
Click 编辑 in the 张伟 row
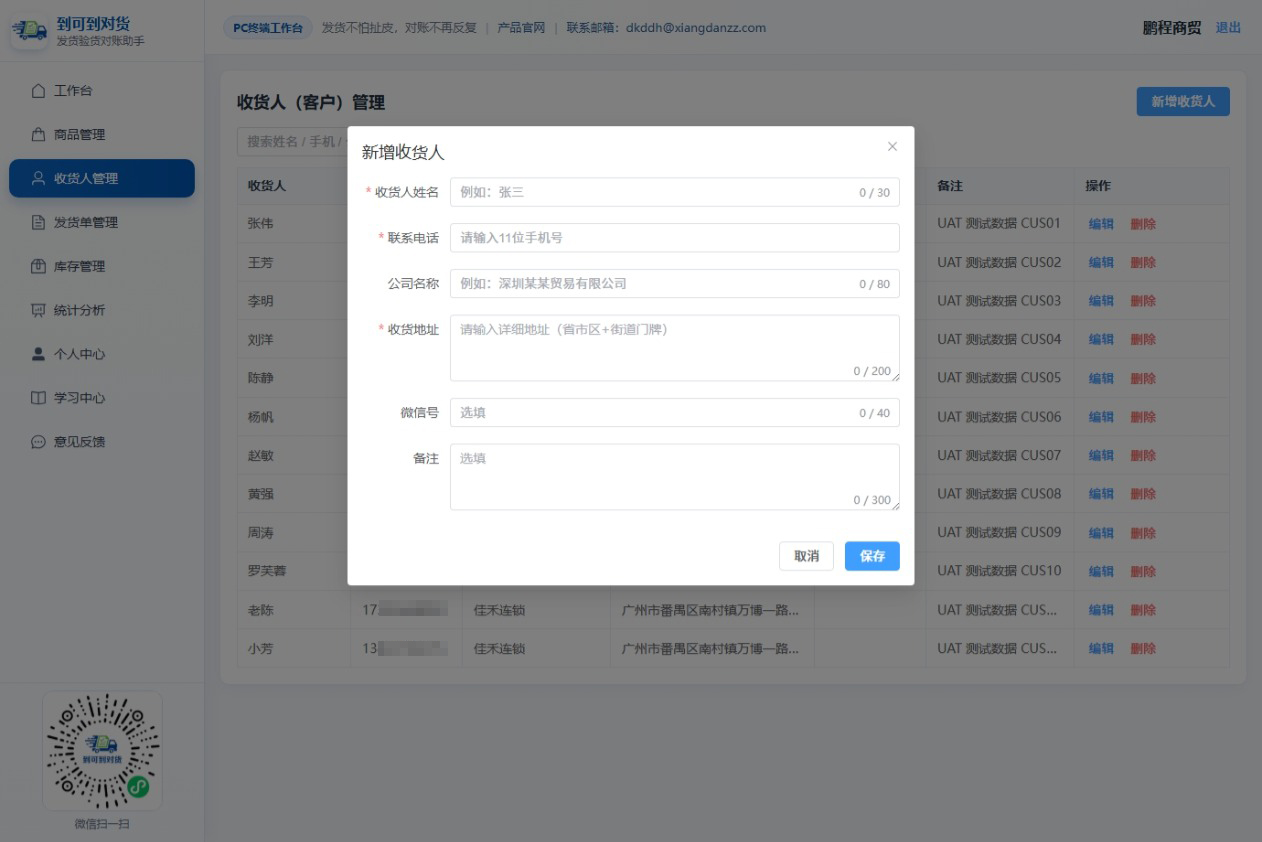1101,224
